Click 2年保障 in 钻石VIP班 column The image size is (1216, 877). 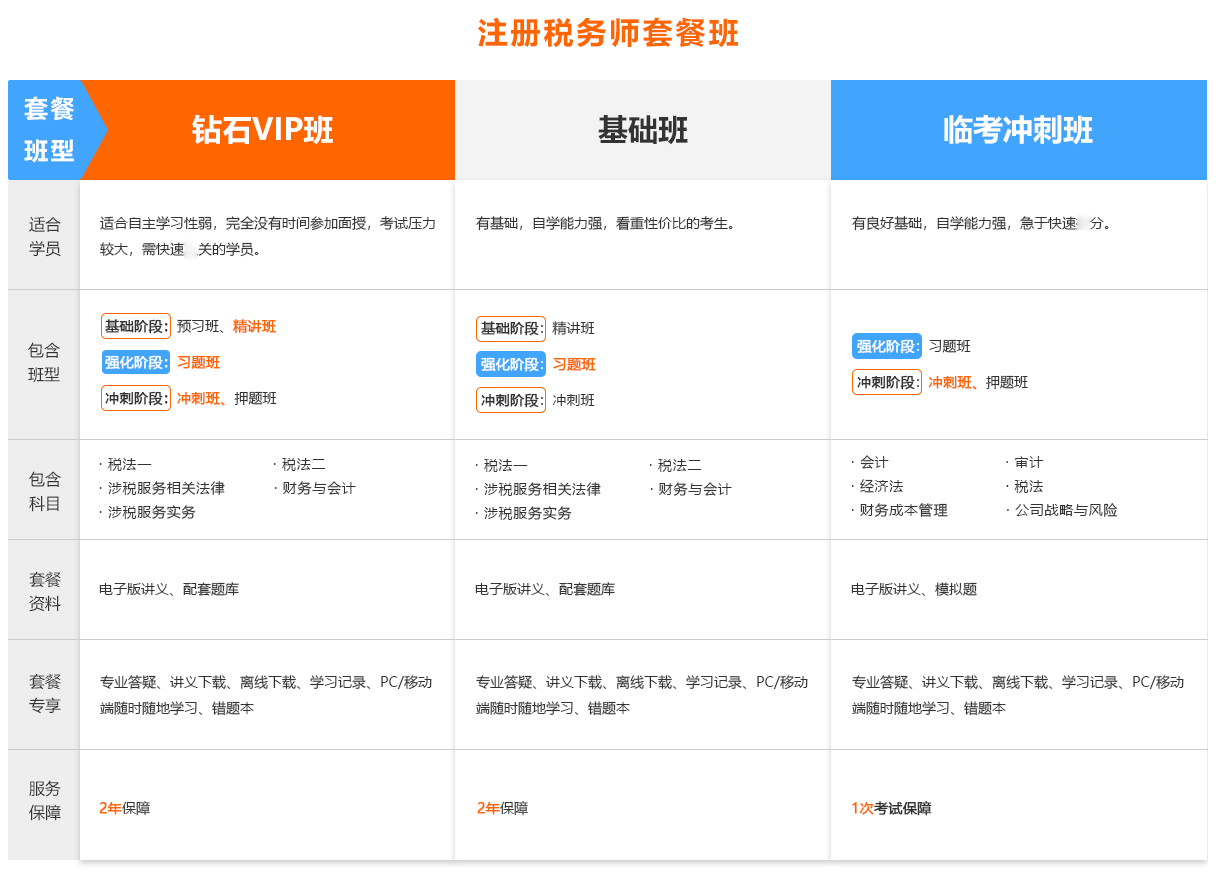[x=125, y=808]
